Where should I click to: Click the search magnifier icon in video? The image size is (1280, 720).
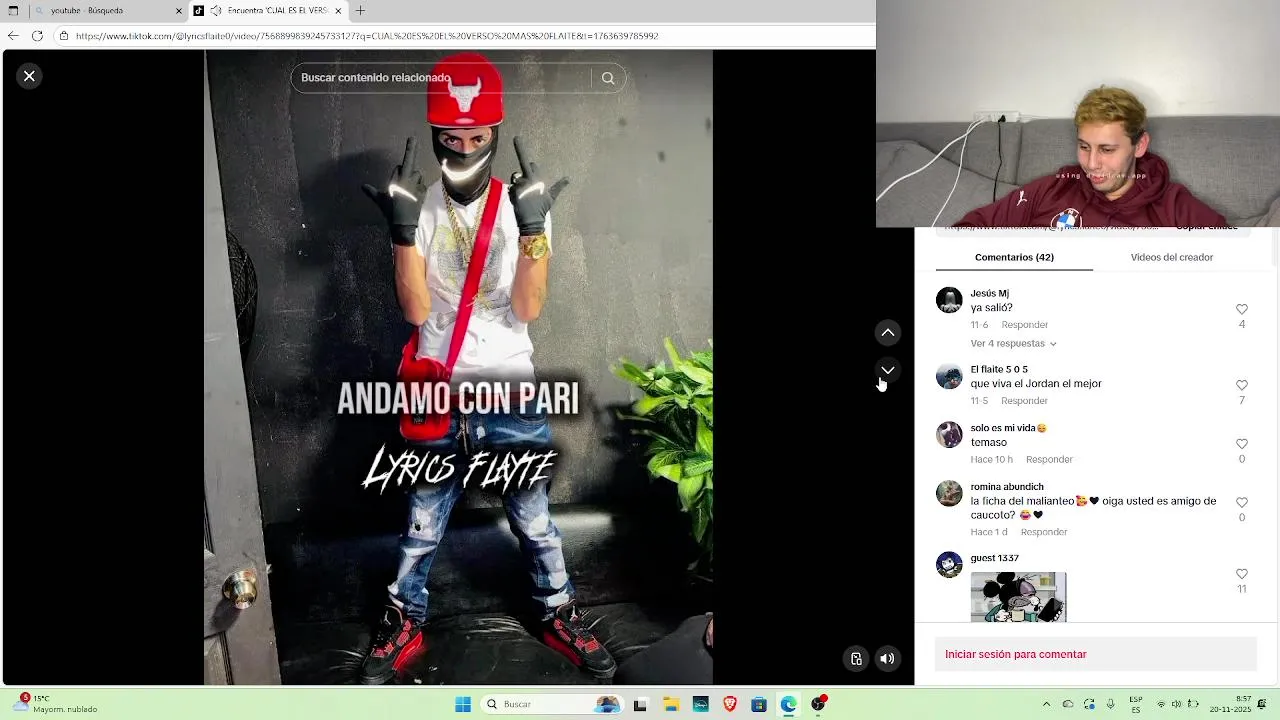click(x=608, y=78)
